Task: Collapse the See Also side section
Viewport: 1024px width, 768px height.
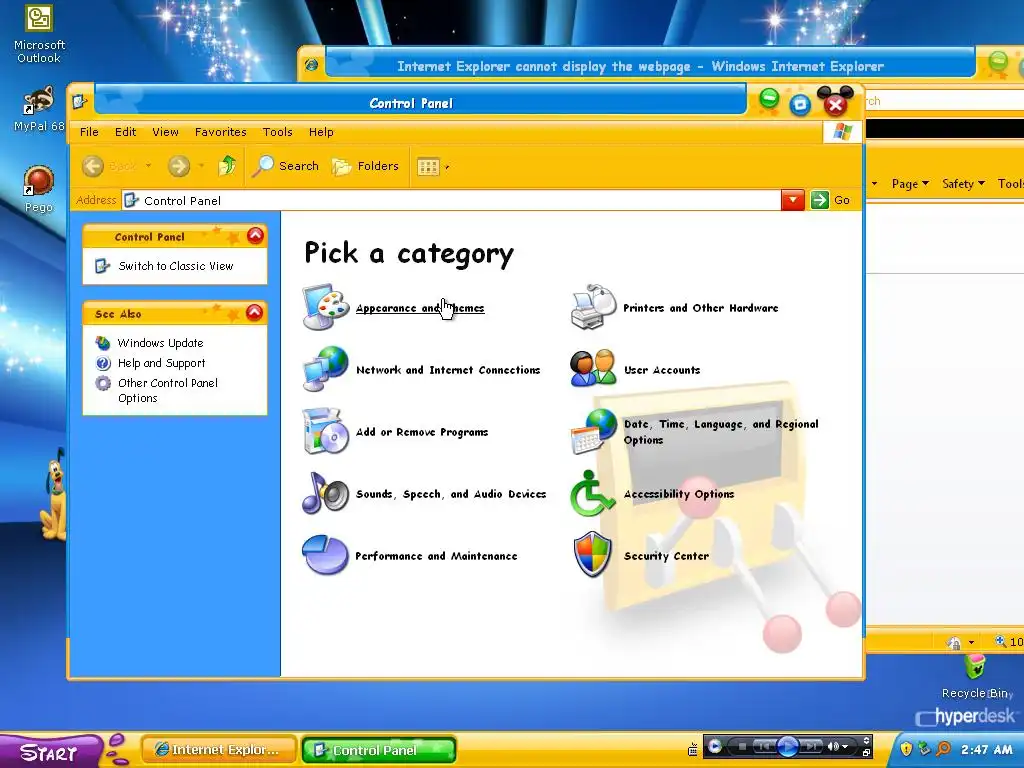Action: click(x=255, y=313)
